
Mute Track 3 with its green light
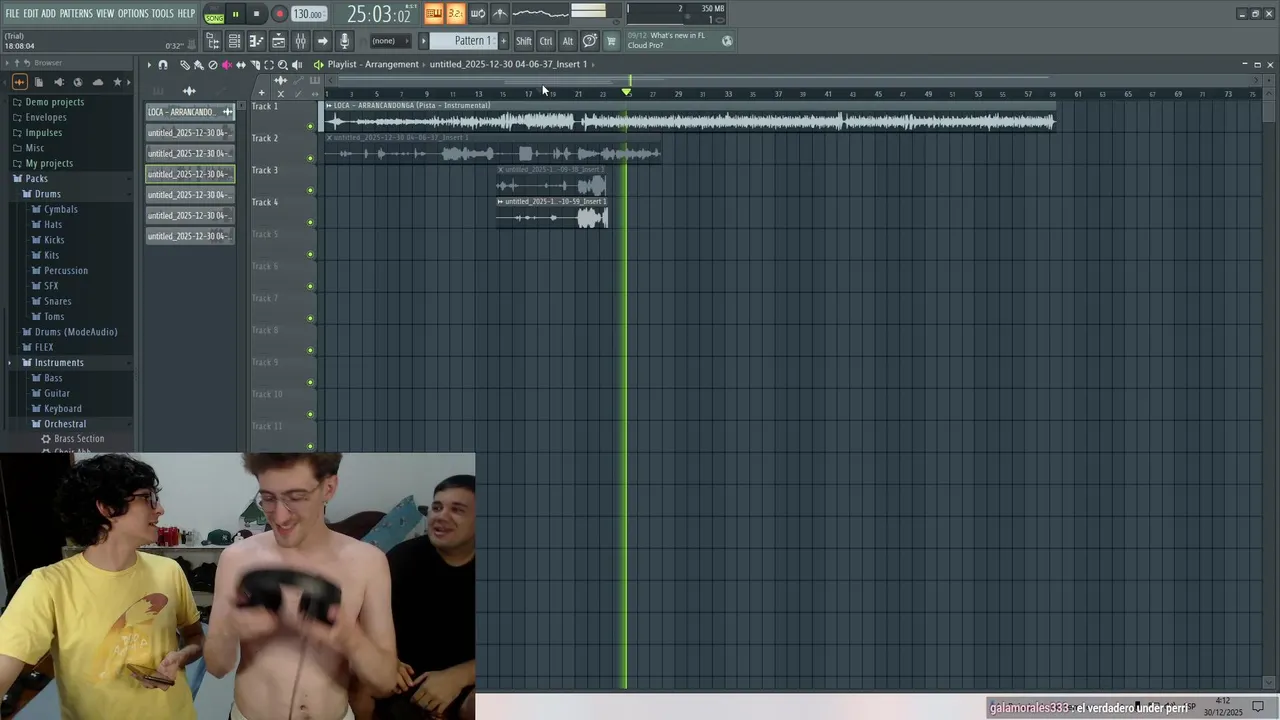pyautogui.click(x=310, y=190)
